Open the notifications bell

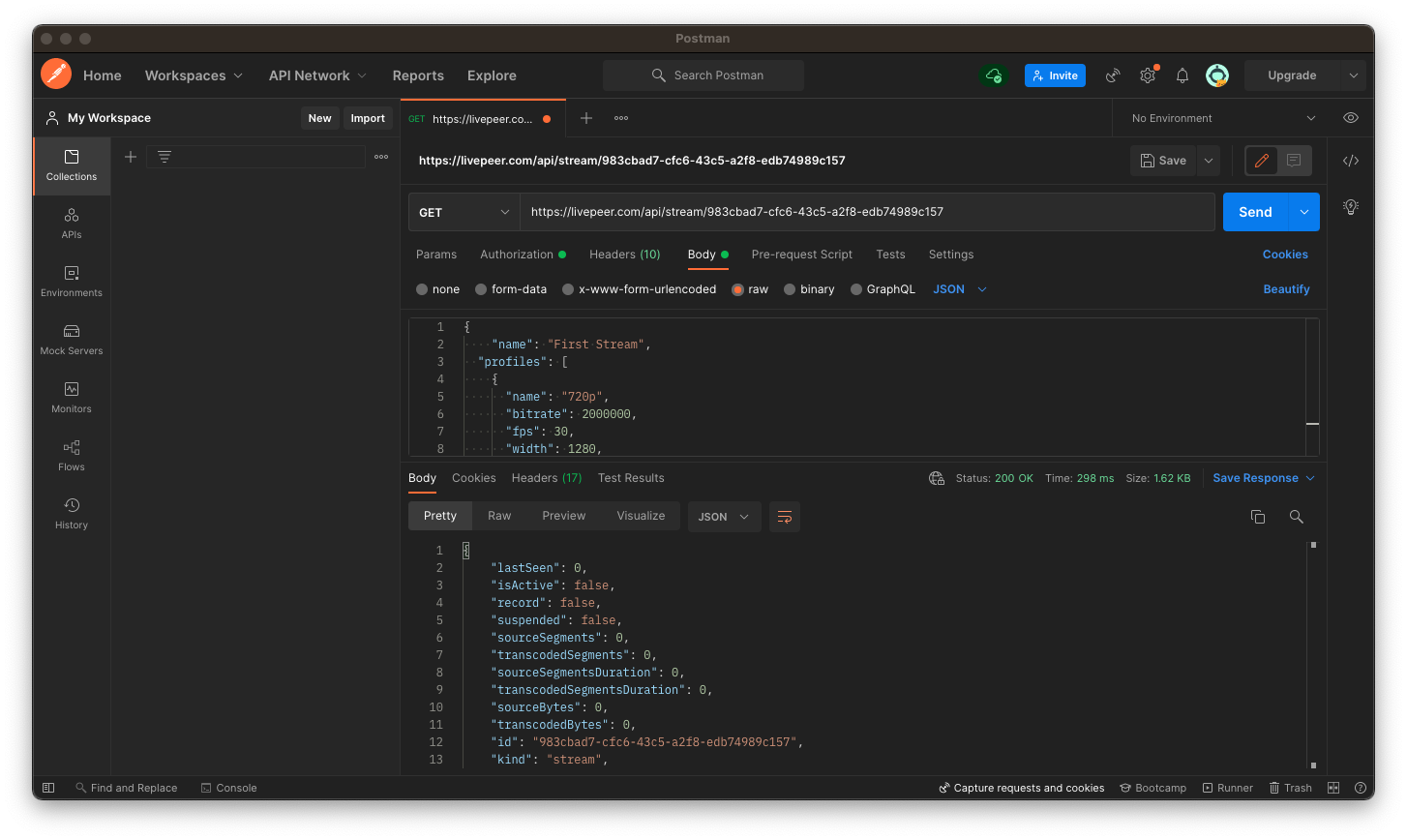[x=1182, y=75]
